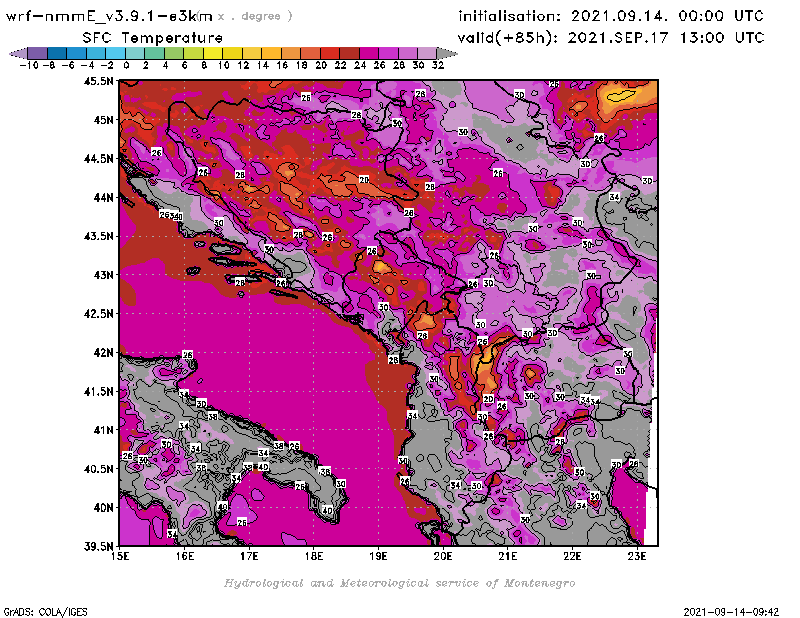
Task: Select the gray above-32 legend arrow
Action: tap(446, 53)
